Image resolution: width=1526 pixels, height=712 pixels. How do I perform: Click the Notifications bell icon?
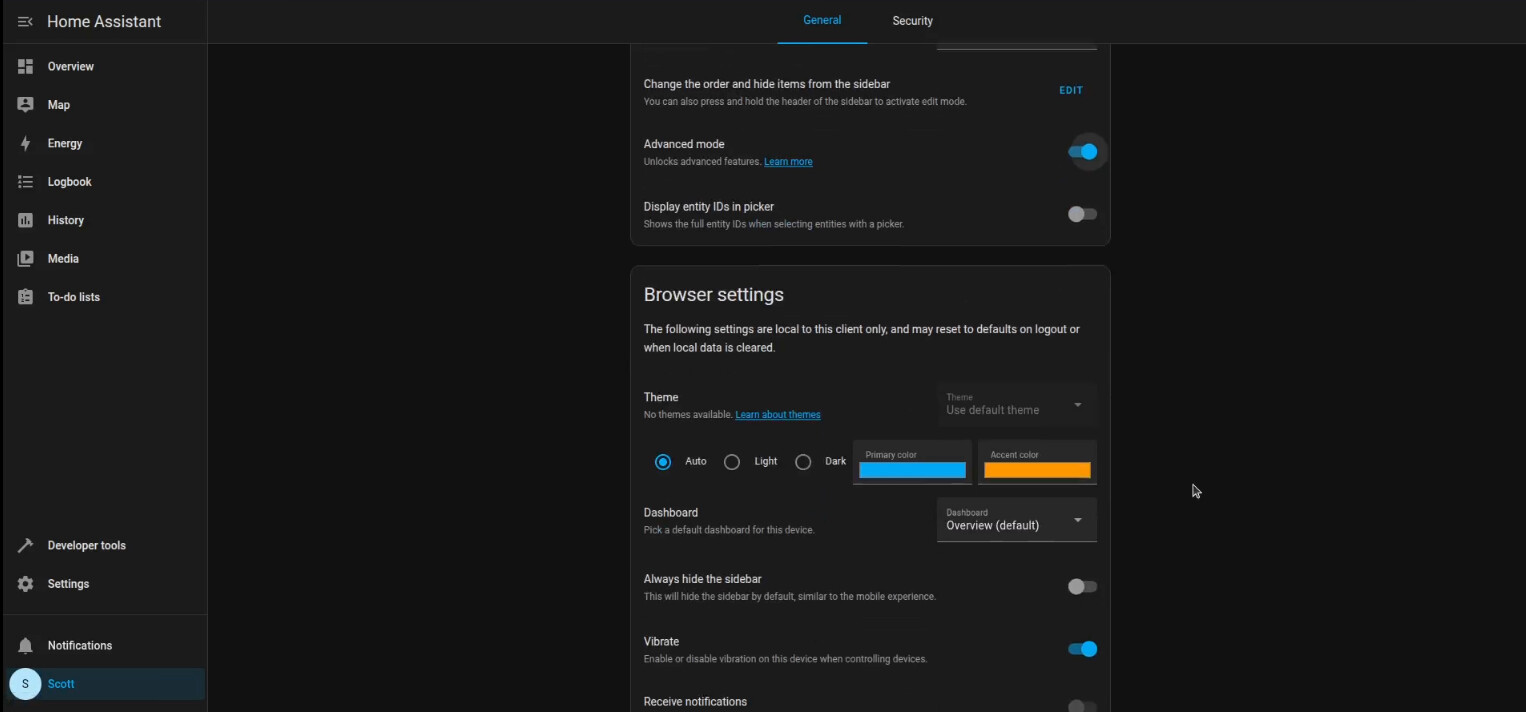coord(26,646)
